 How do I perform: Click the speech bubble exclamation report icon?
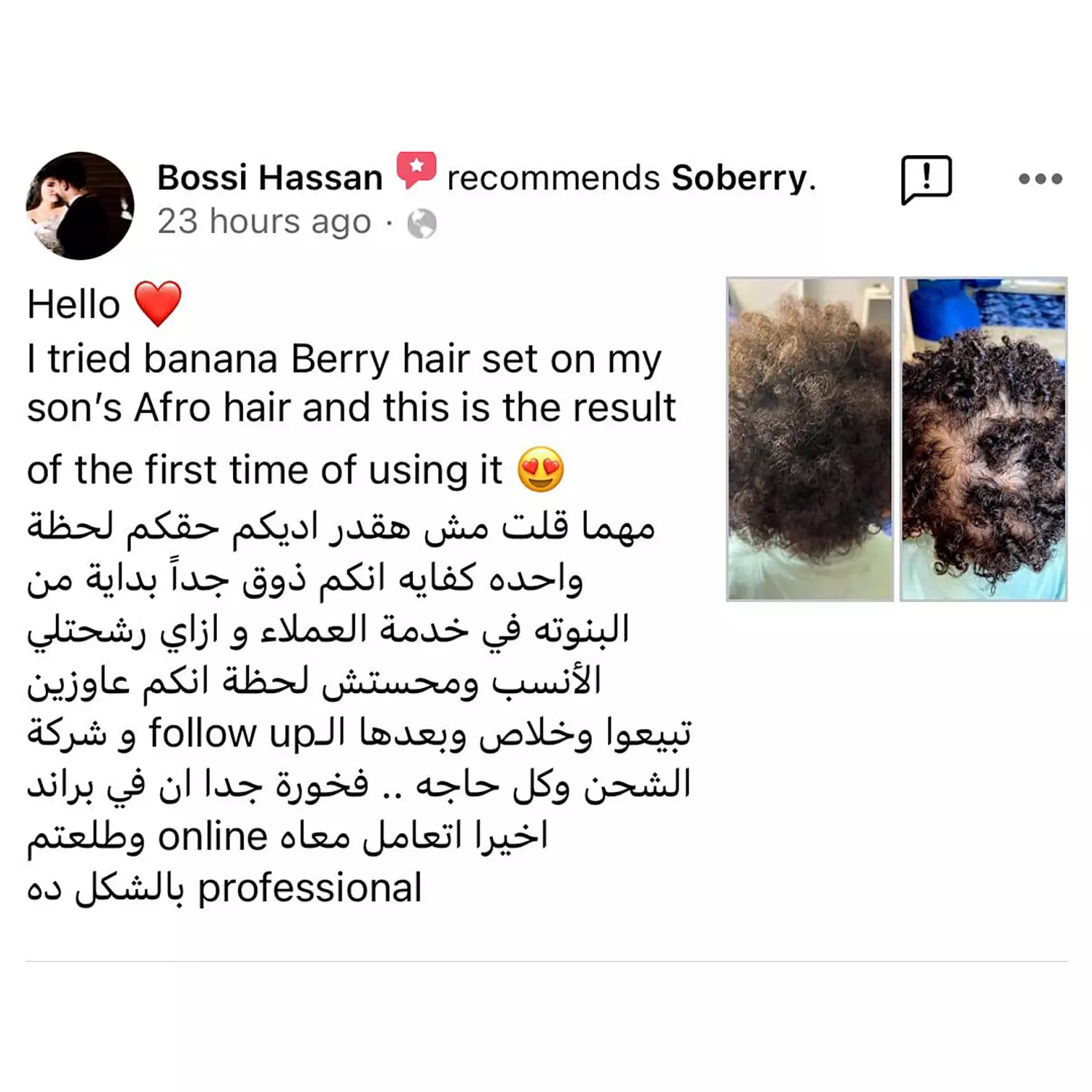[926, 179]
